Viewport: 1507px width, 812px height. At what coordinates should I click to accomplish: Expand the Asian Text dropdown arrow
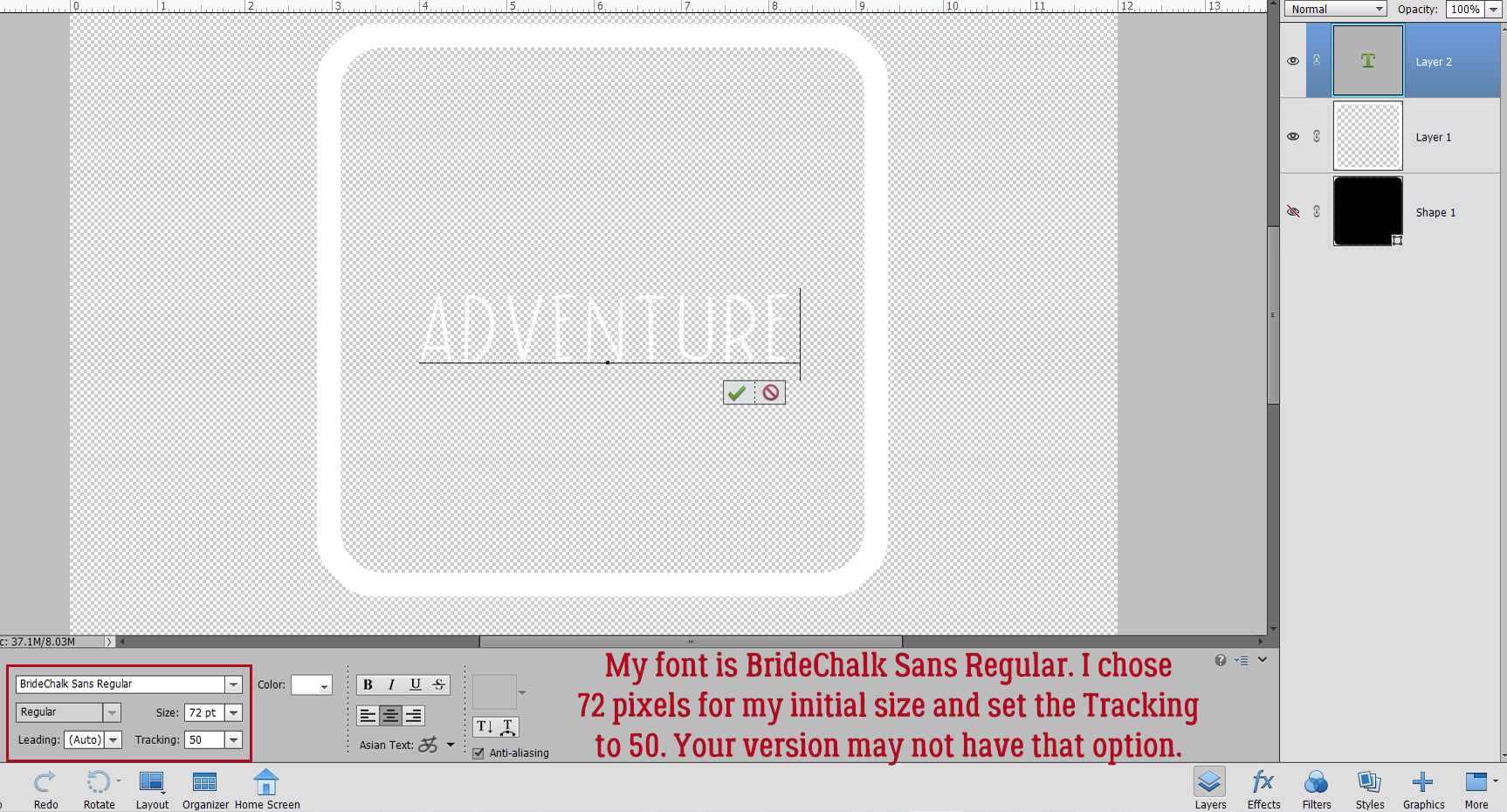tap(451, 745)
